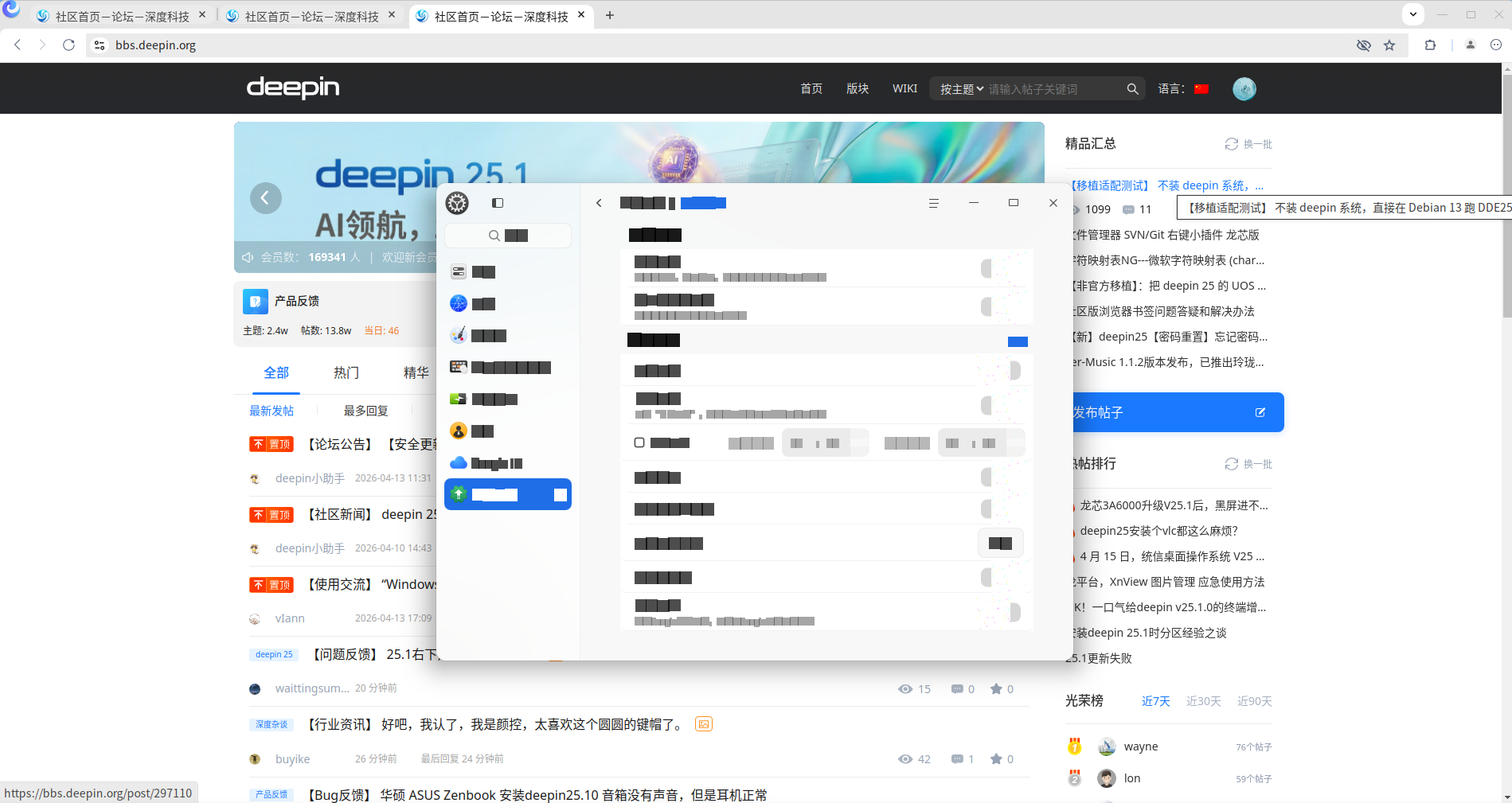Click the image icon after 【行业资讯】 post
Viewport: 1512px width, 803px height.
[704, 724]
